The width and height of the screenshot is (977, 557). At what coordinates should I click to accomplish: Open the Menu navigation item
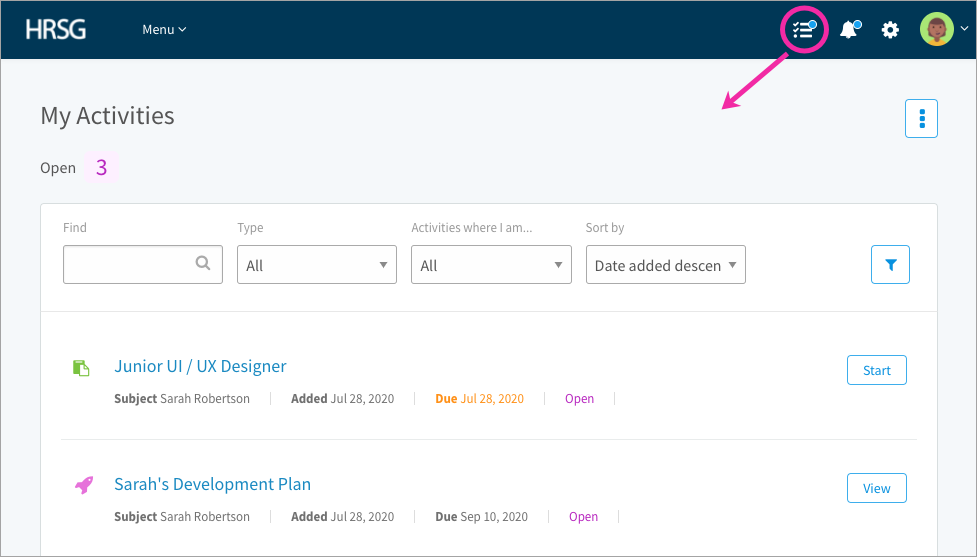164,29
